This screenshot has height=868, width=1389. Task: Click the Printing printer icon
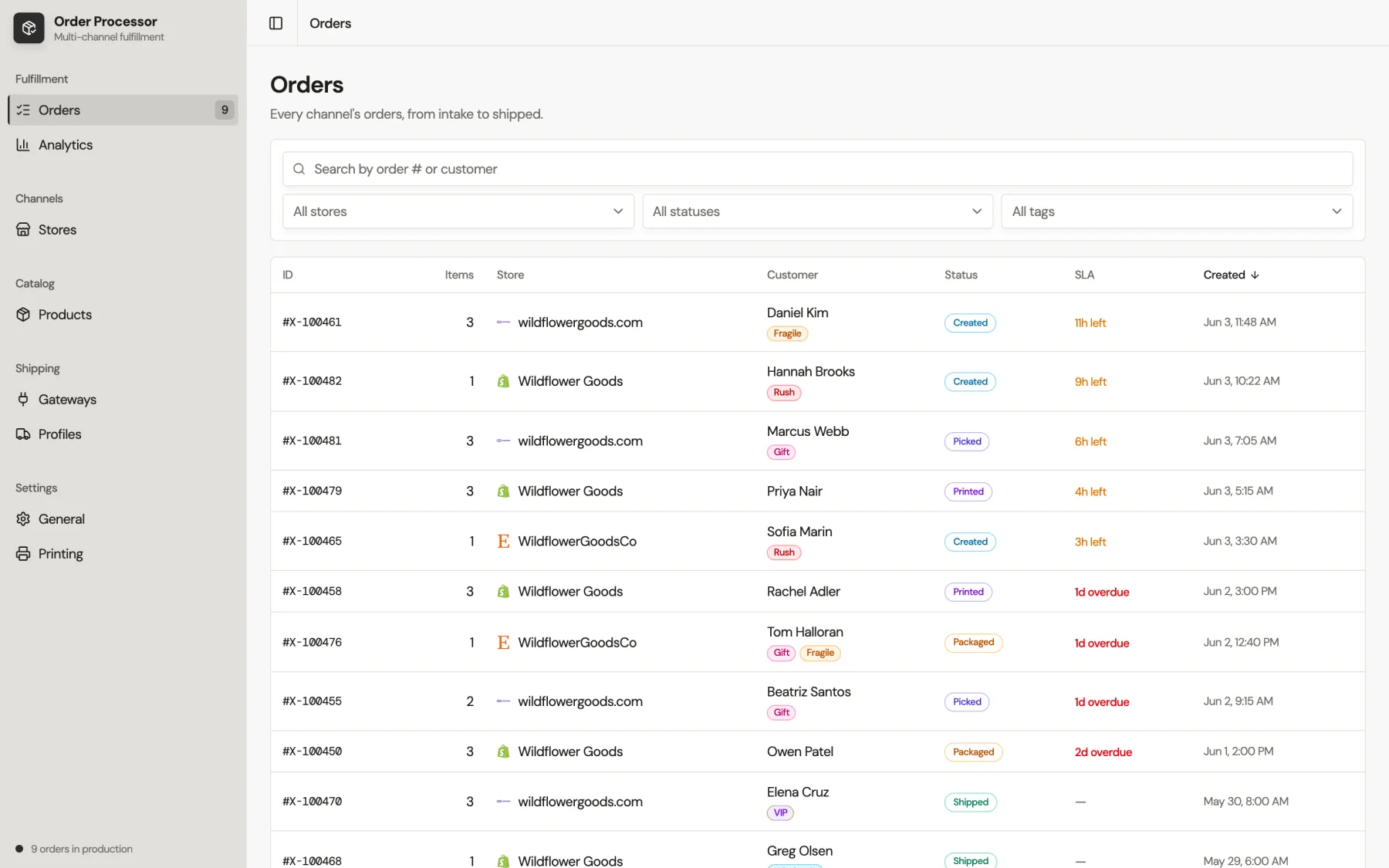[23, 554]
